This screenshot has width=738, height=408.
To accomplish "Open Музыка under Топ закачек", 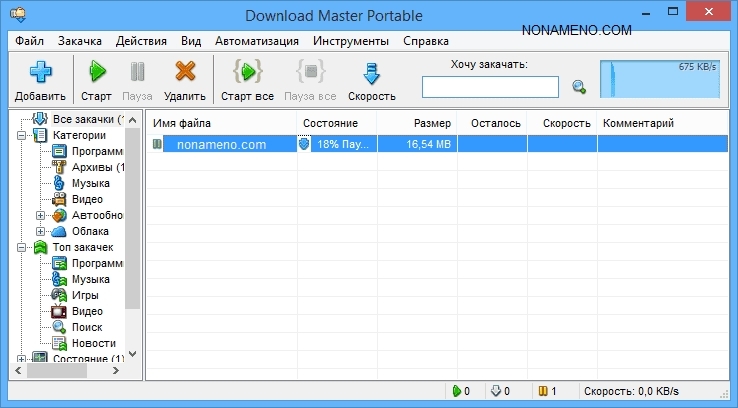I will (91, 279).
